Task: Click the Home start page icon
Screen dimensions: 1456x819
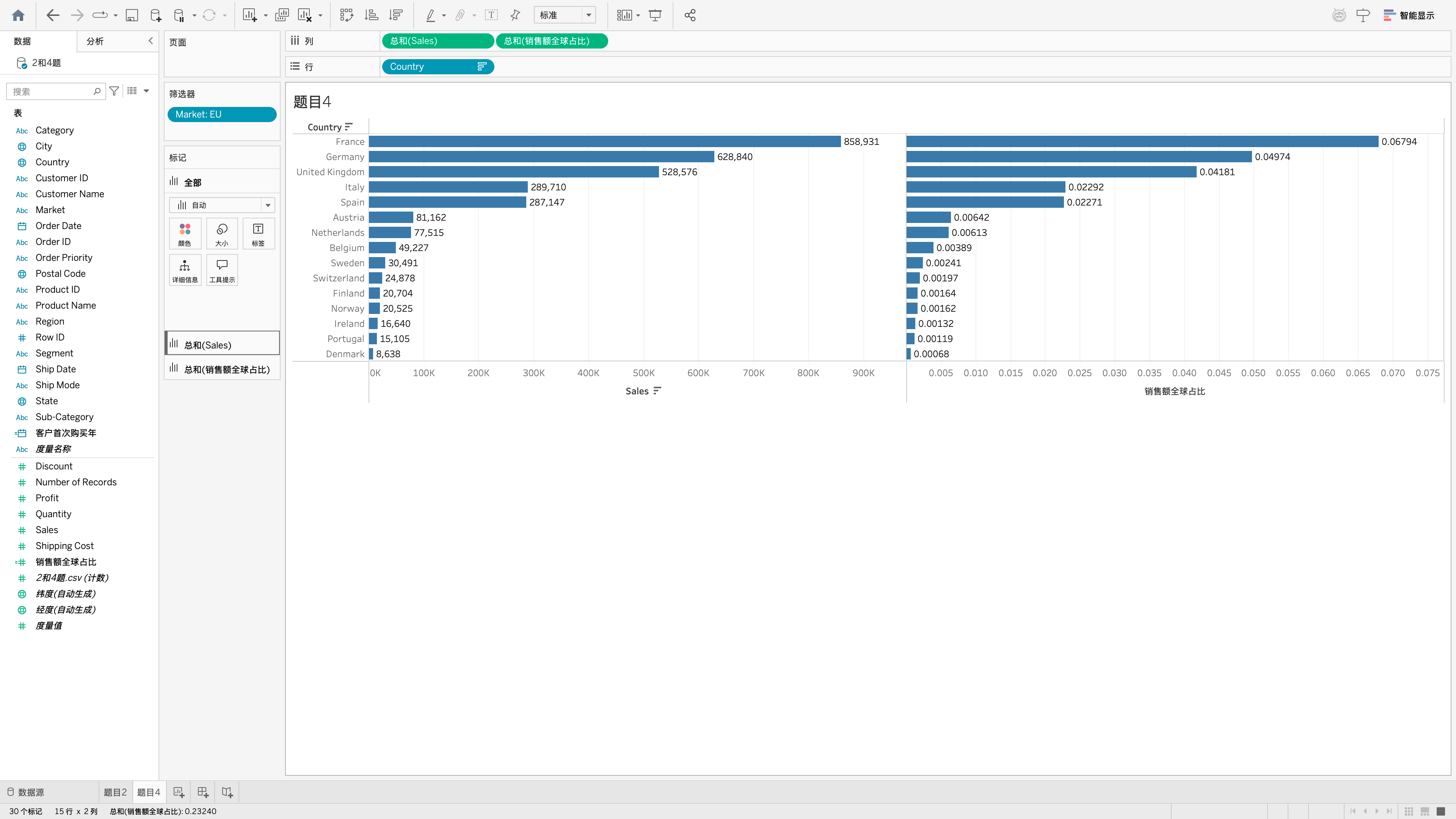Action: [18, 15]
